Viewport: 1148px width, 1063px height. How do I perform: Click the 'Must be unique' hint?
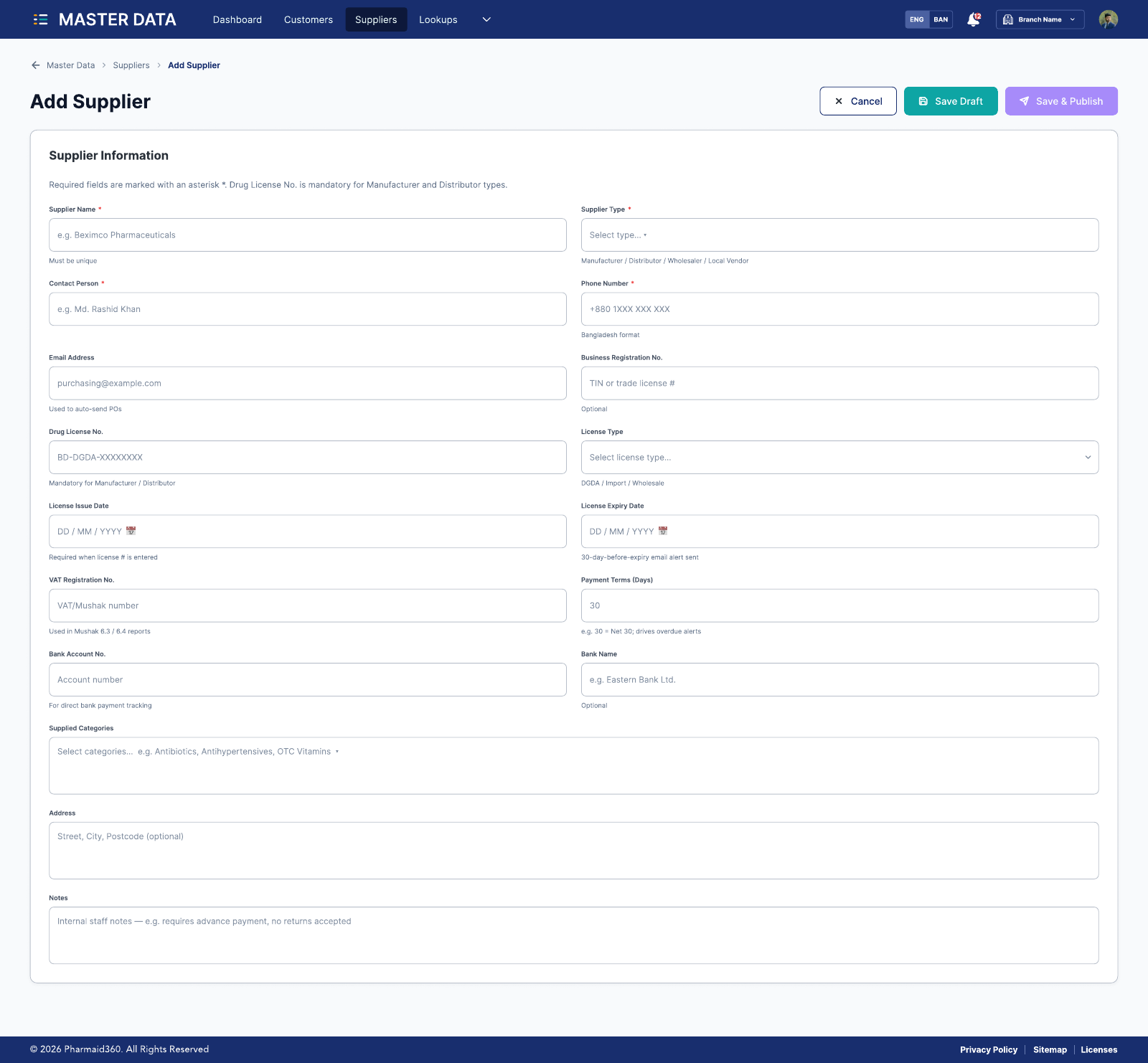pyautogui.click(x=72, y=261)
